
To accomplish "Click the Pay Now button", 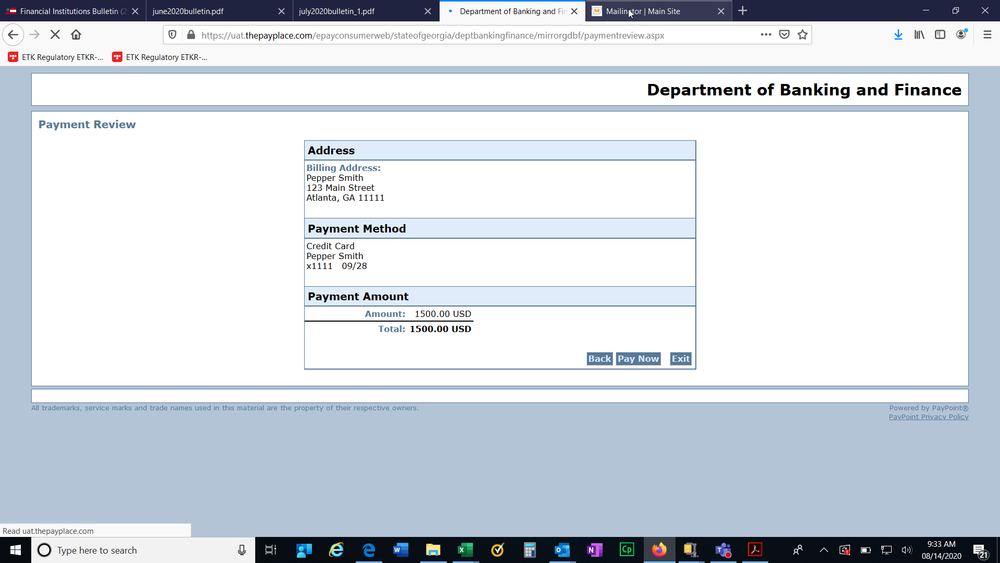I will coord(638,359).
